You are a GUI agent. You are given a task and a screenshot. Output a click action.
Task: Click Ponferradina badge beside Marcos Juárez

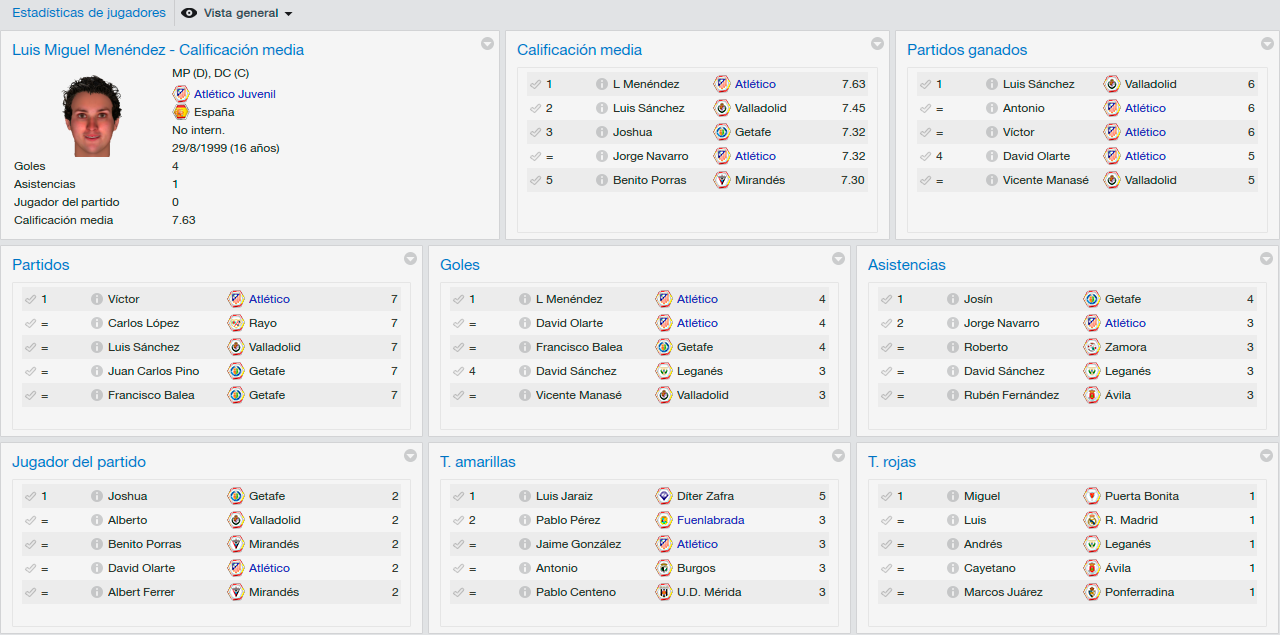tap(1092, 592)
